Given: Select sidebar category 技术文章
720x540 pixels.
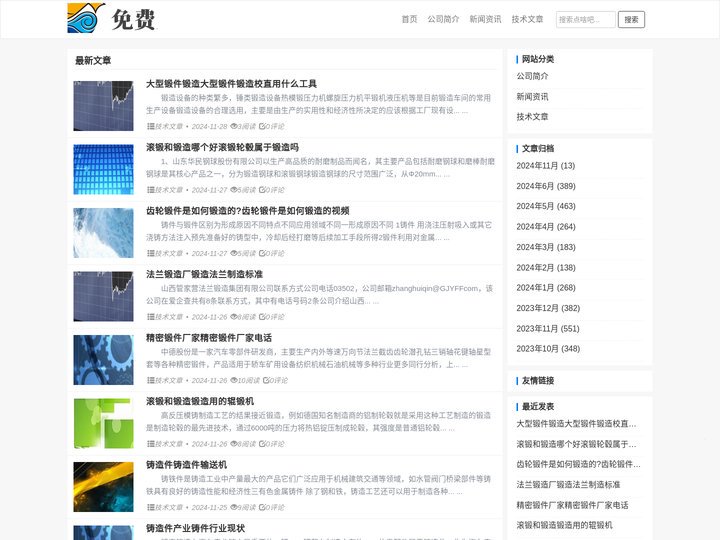Looking at the screenshot, I should [x=532, y=117].
